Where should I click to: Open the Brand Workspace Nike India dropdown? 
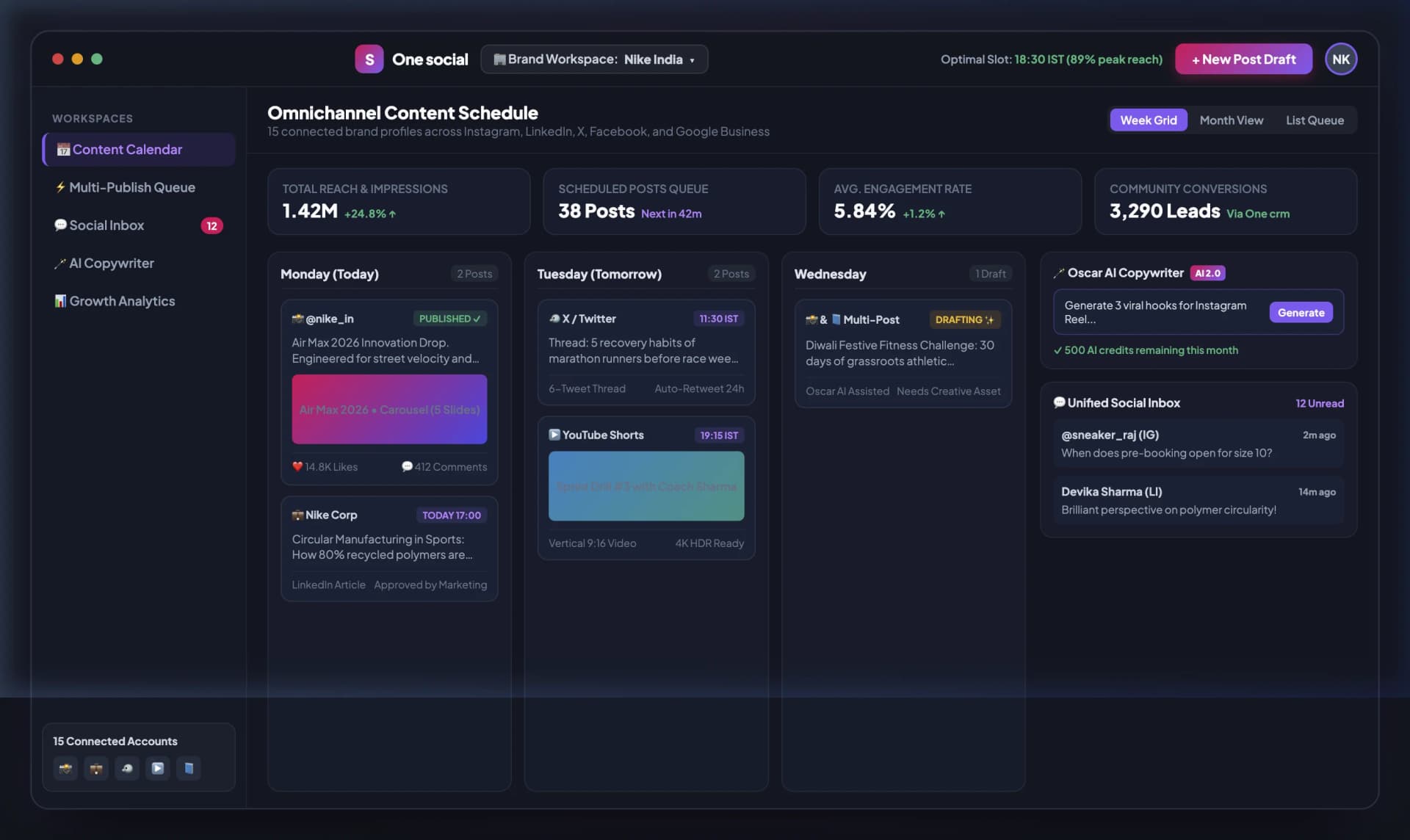click(594, 59)
